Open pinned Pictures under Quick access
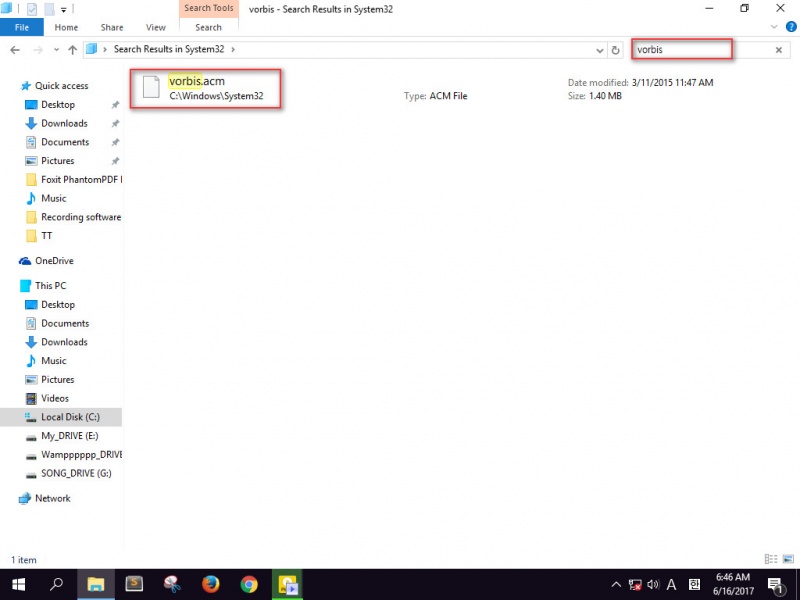This screenshot has width=800, height=600. [58, 161]
